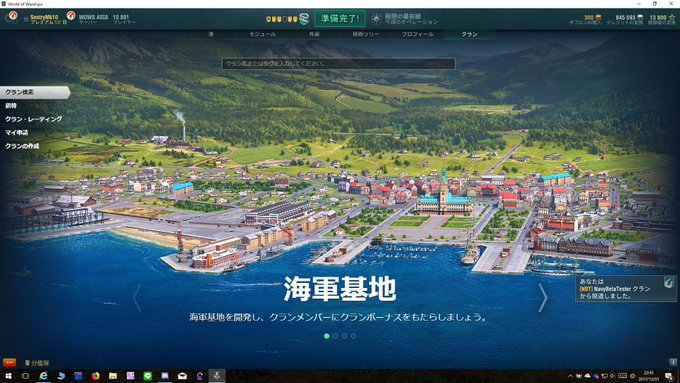This screenshot has height=383, width=680.
Task: Select the クラン clan tab
Action: click(469, 34)
